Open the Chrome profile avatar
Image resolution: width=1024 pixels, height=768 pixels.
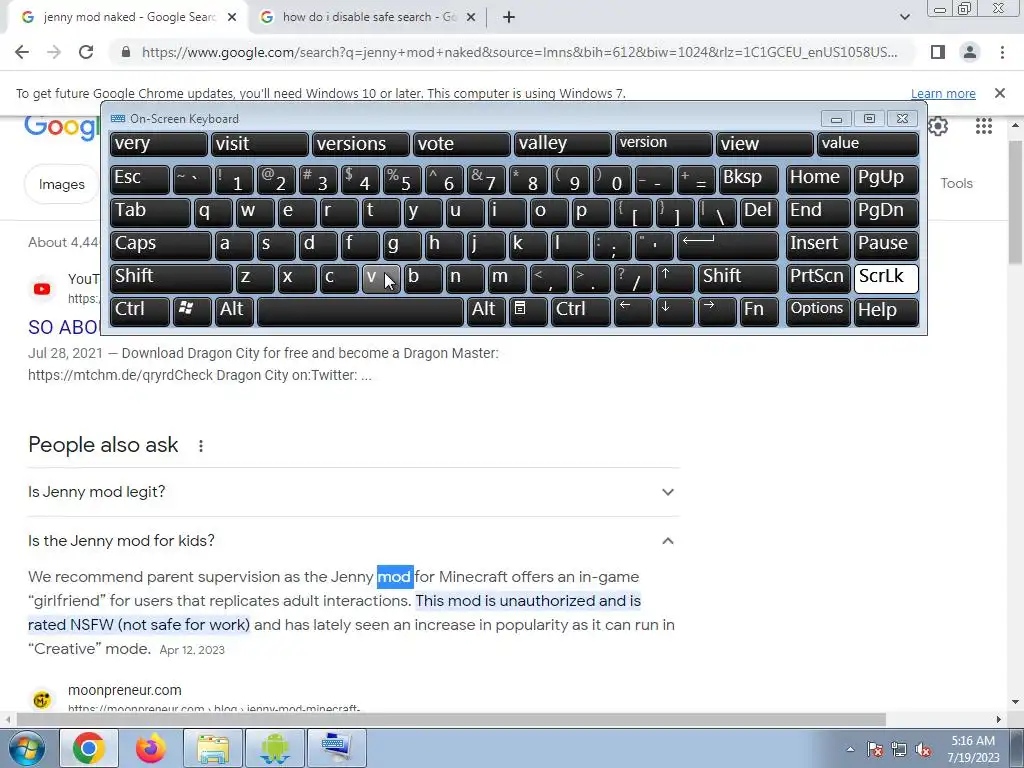tap(970, 52)
